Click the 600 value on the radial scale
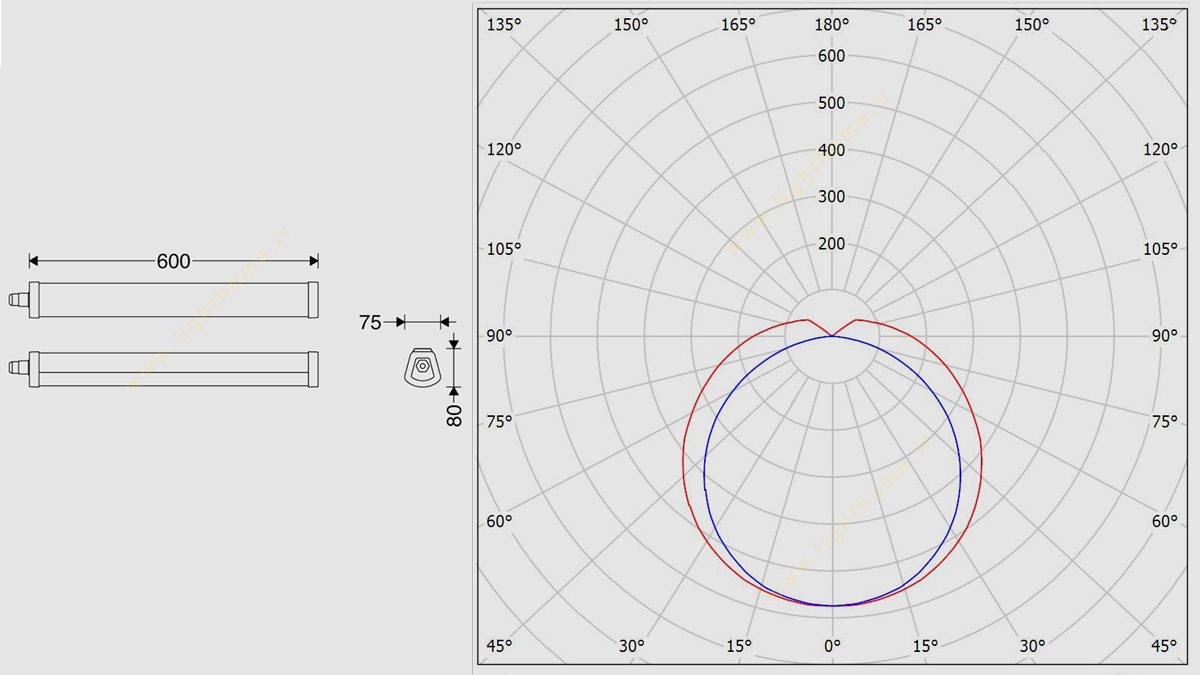This screenshot has width=1200, height=675. pyautogui.click(x=831, y=56)
